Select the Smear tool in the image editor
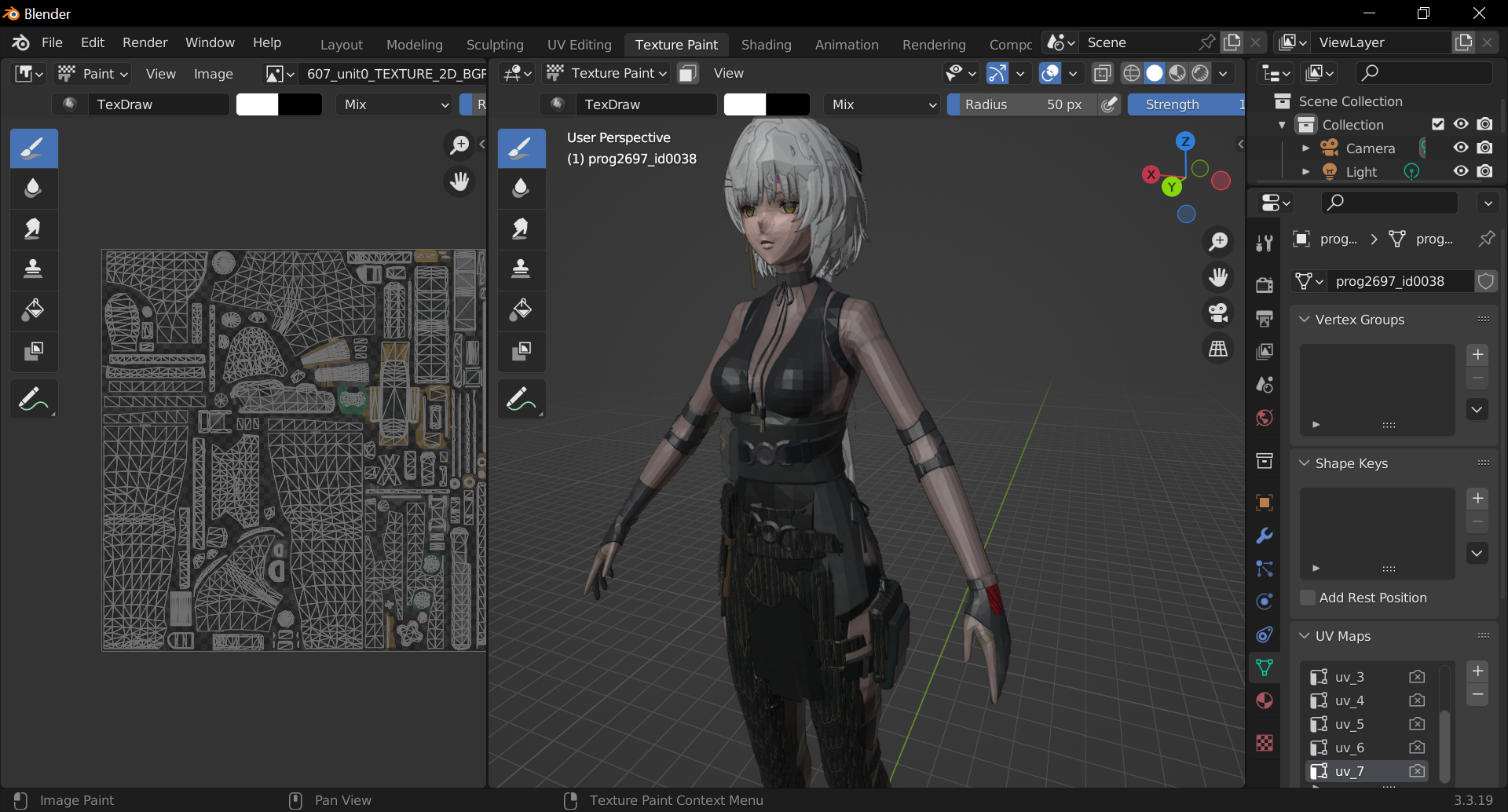 click(x=34, y=229)
